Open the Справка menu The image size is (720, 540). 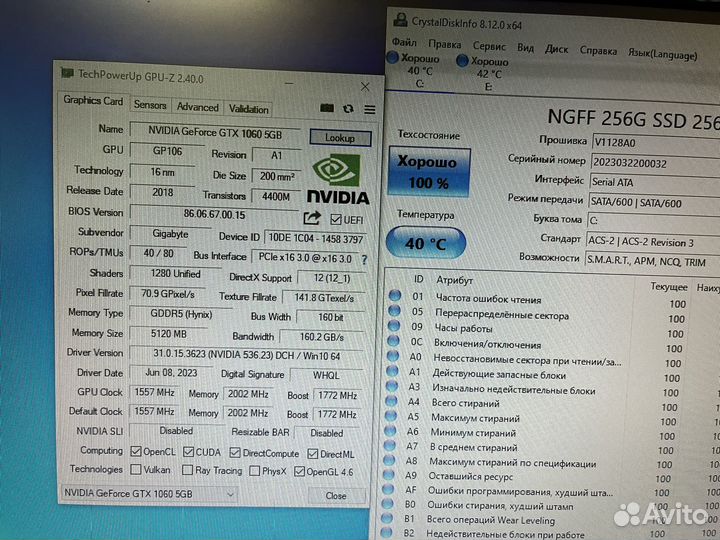click(x=598, y=51)
